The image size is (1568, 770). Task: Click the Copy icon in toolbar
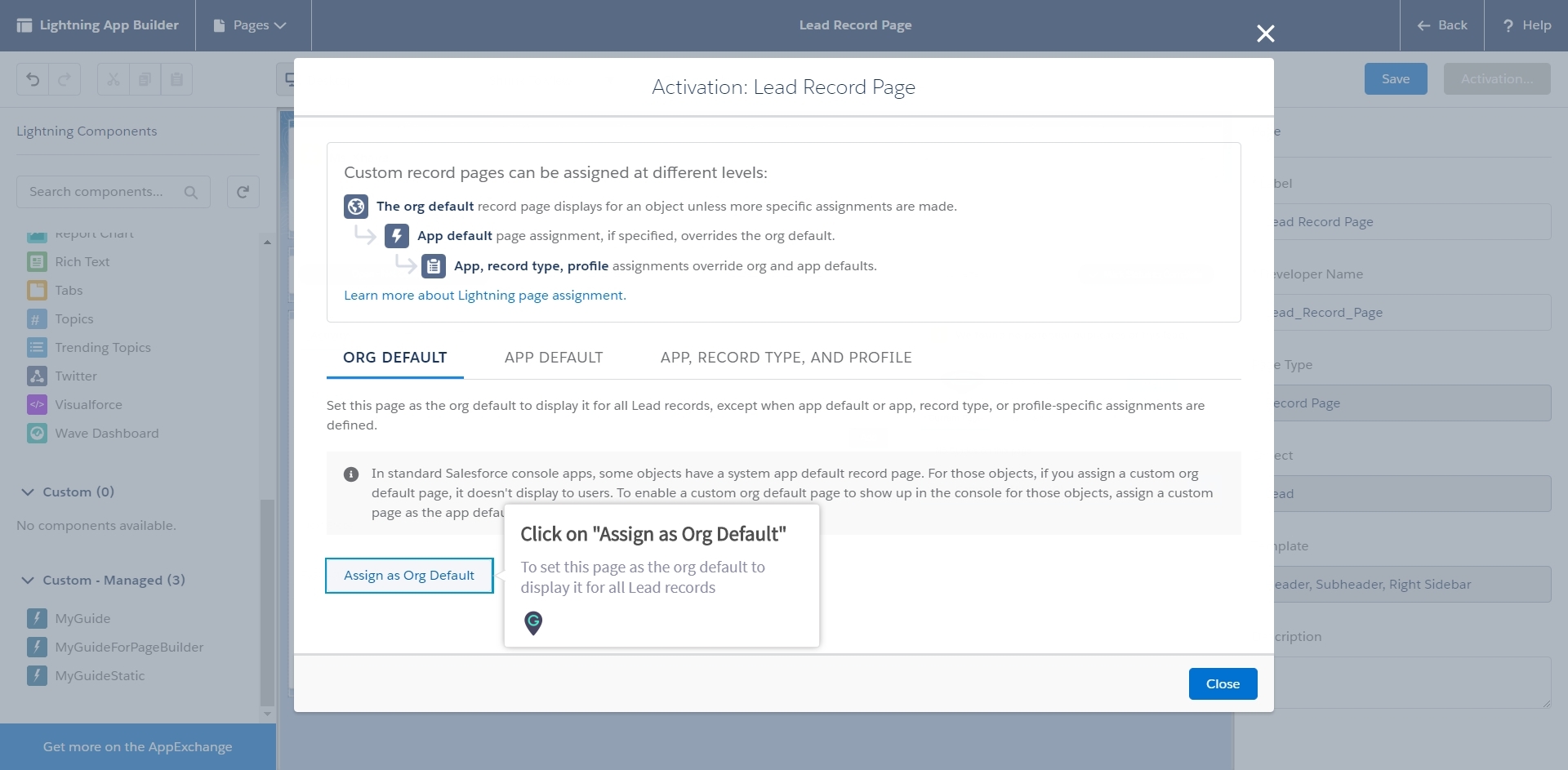pyautogui.click(x=145, y=79)
